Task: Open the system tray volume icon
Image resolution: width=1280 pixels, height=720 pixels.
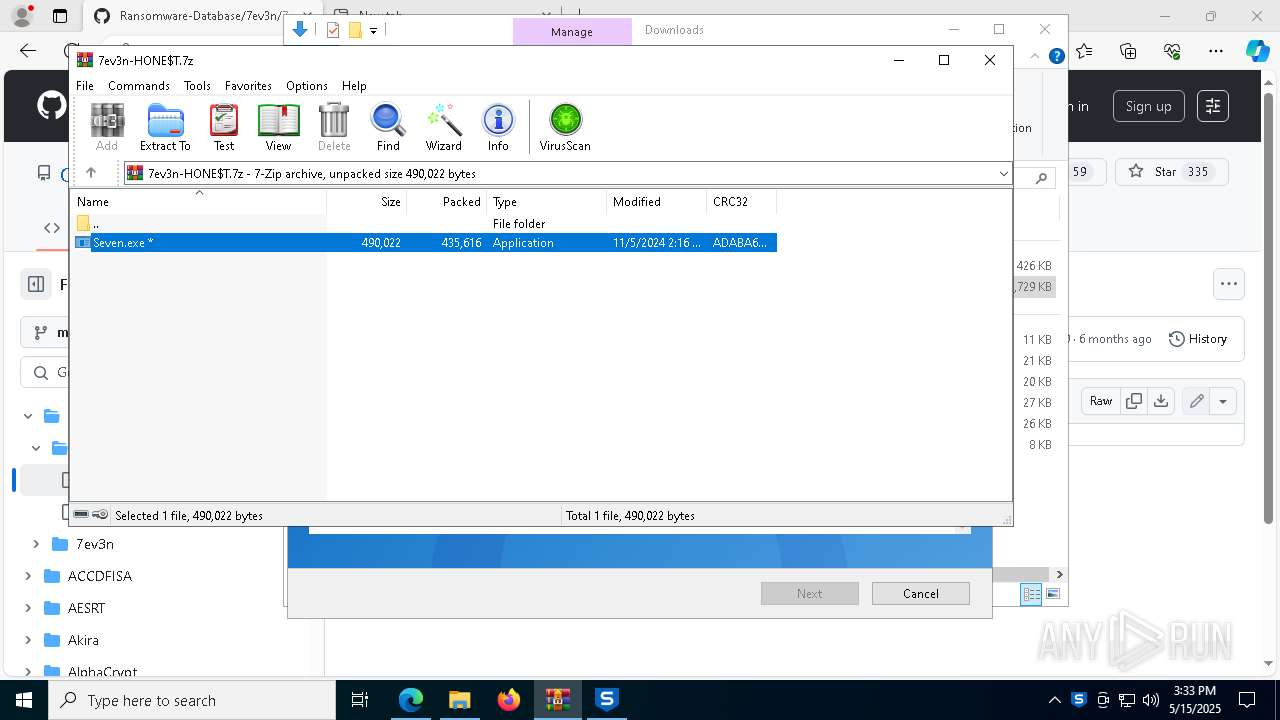Action: 1150,700
